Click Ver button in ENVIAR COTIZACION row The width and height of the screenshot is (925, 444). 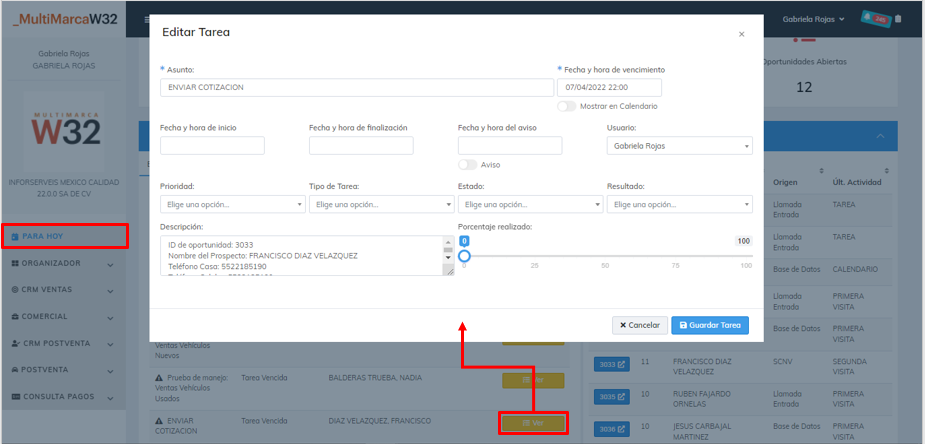(533, 423)
